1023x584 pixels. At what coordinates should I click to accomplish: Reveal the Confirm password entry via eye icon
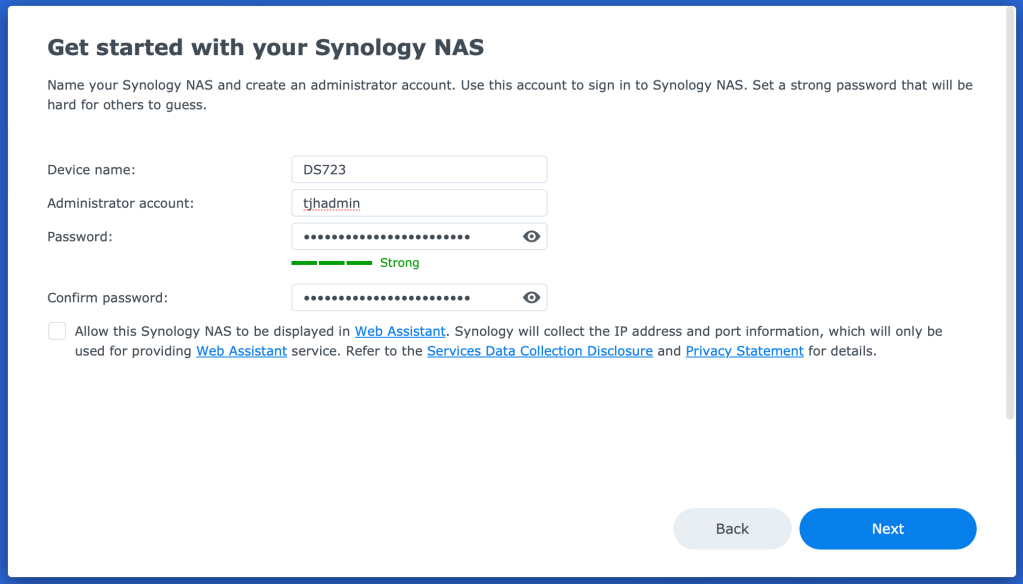click(x=532, y=297)
